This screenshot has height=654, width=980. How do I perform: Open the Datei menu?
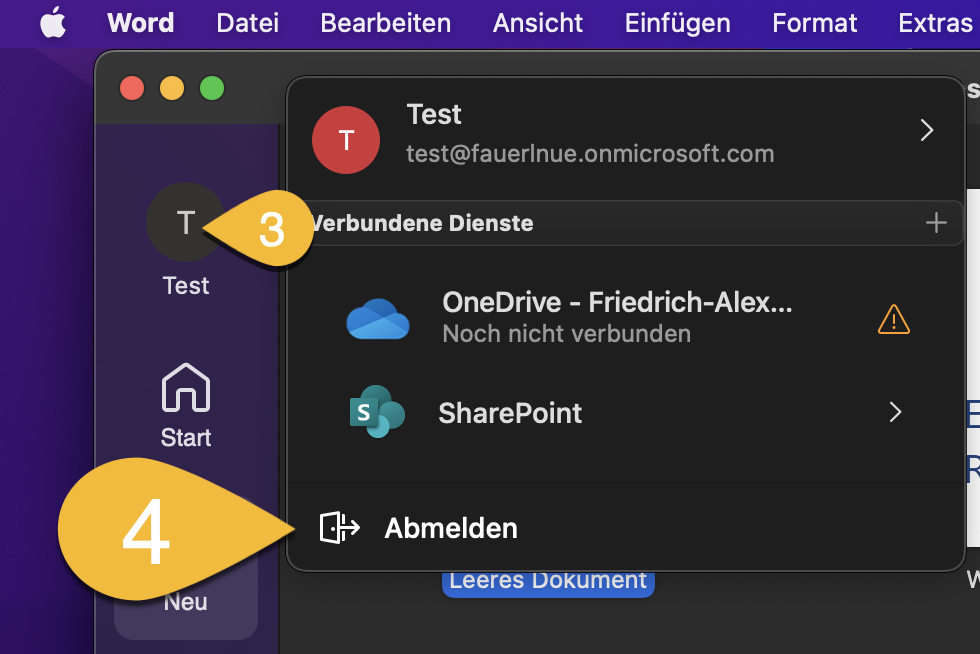(247, 23)
